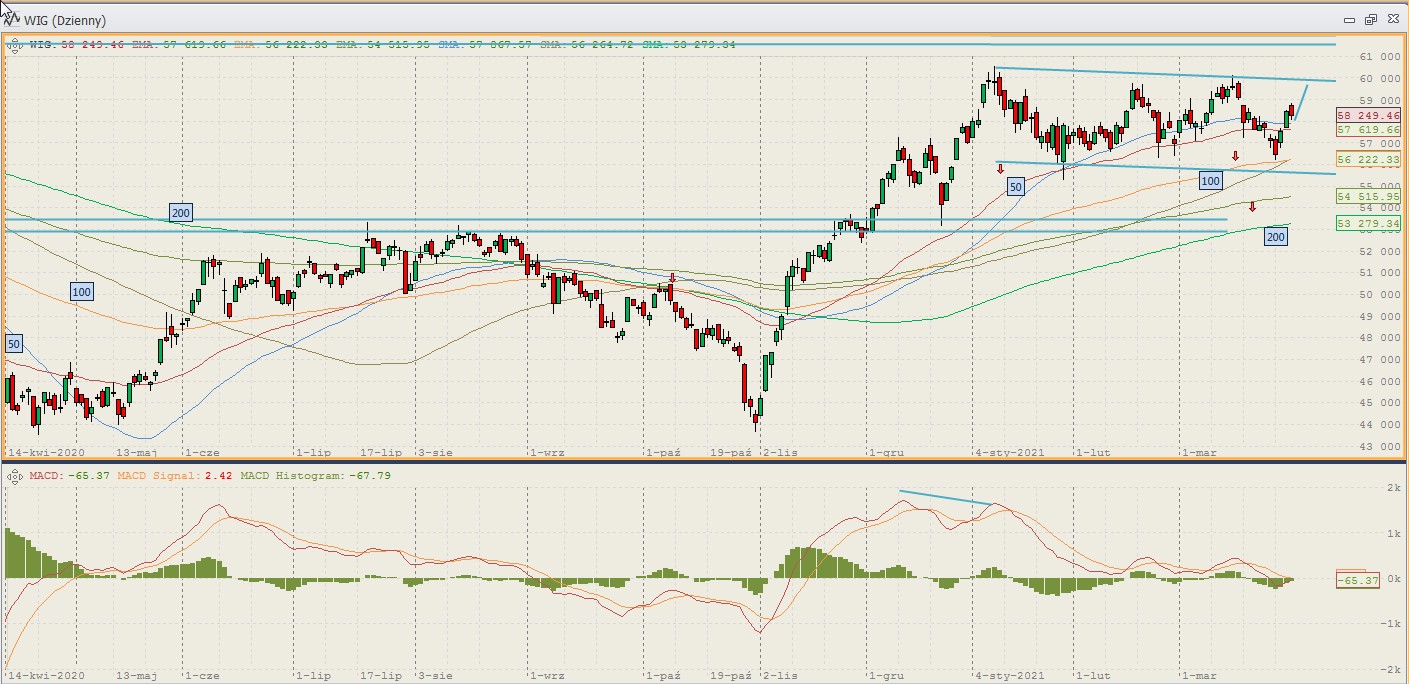This screenshot has height=684, width=1409.
Task: Click the -65.37 MACD axis value tag
Action: click(1358, 580)
